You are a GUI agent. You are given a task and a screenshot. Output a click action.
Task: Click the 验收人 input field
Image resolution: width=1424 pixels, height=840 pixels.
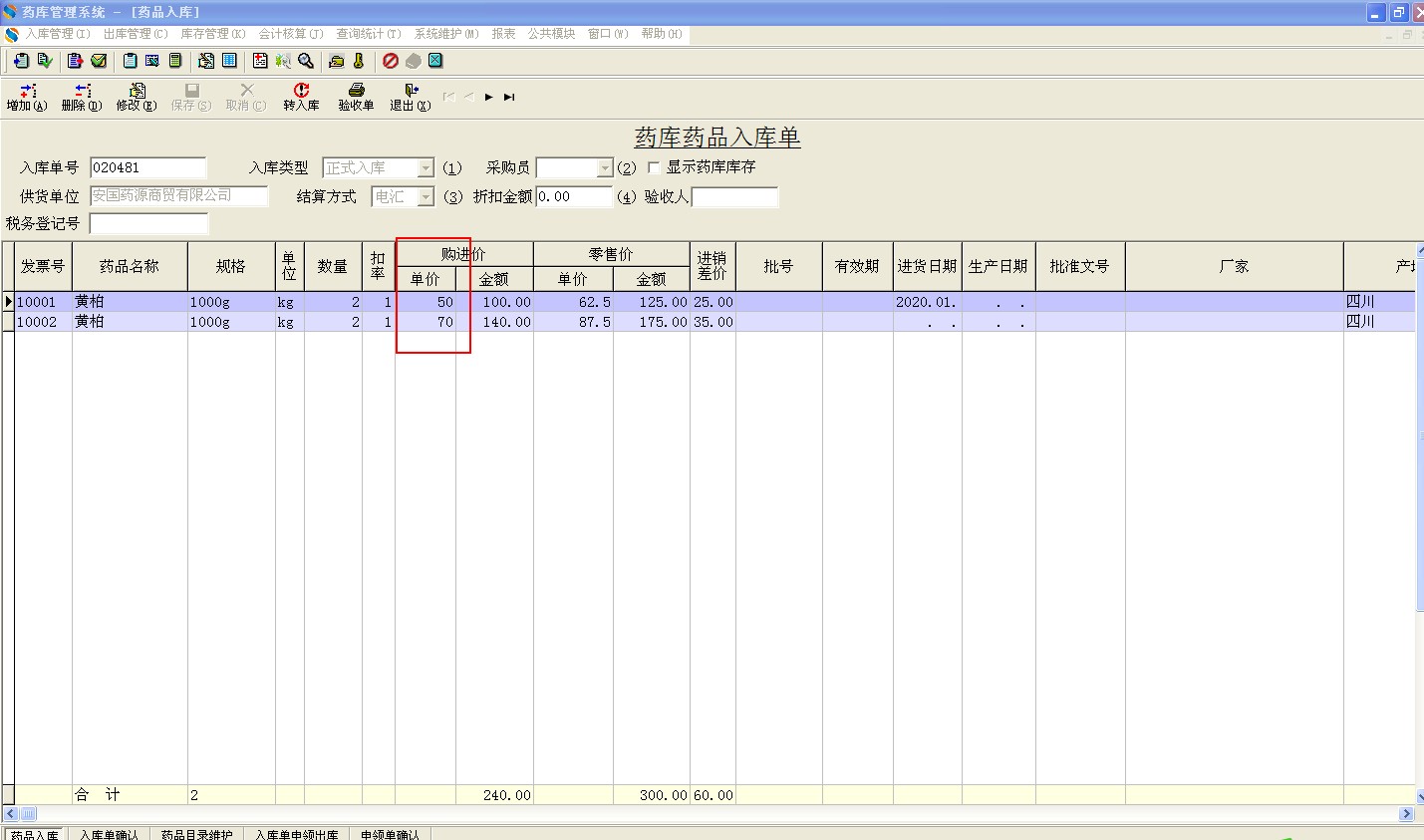pos(734,196)
